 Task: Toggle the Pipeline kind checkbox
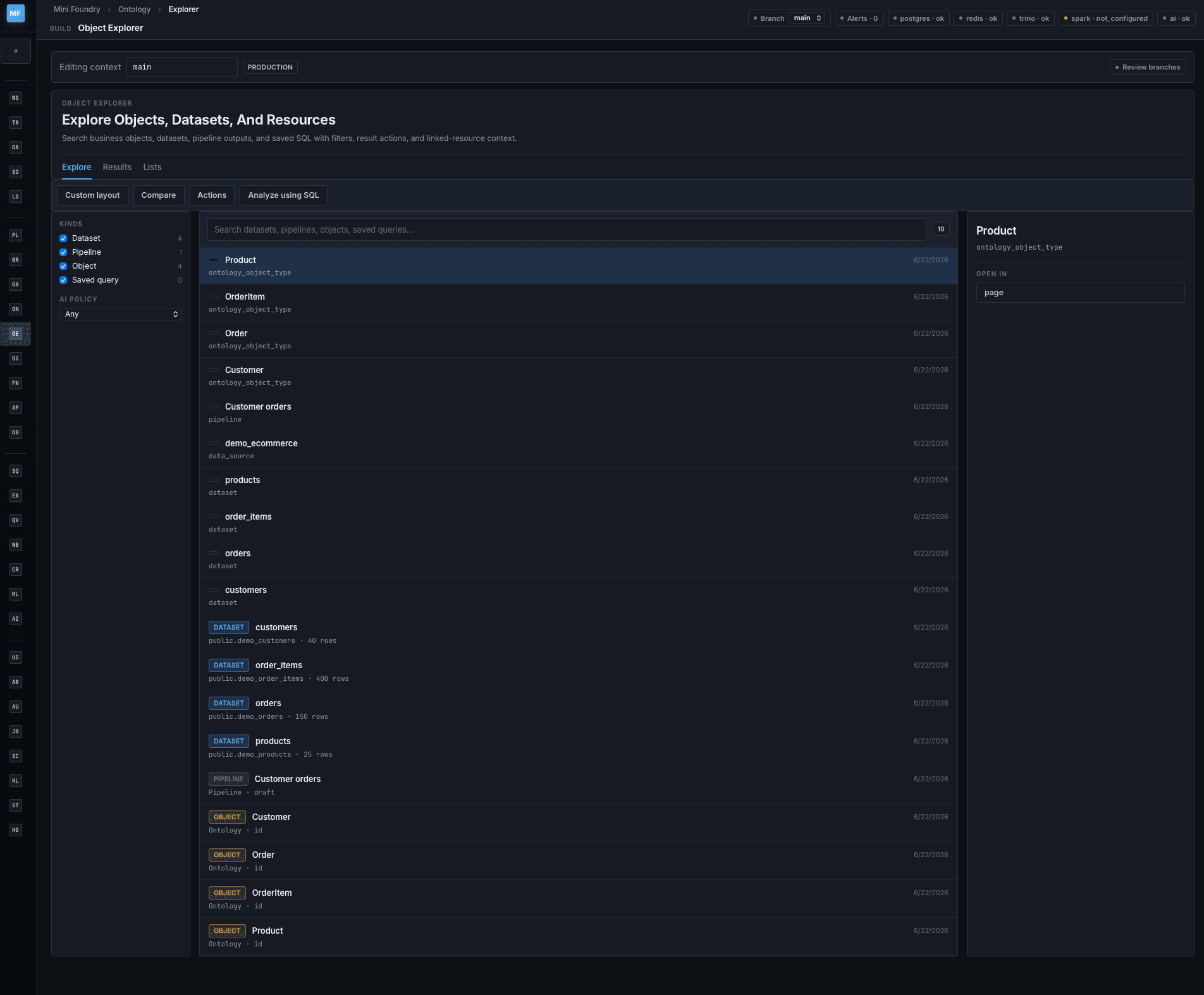(63, 252)
